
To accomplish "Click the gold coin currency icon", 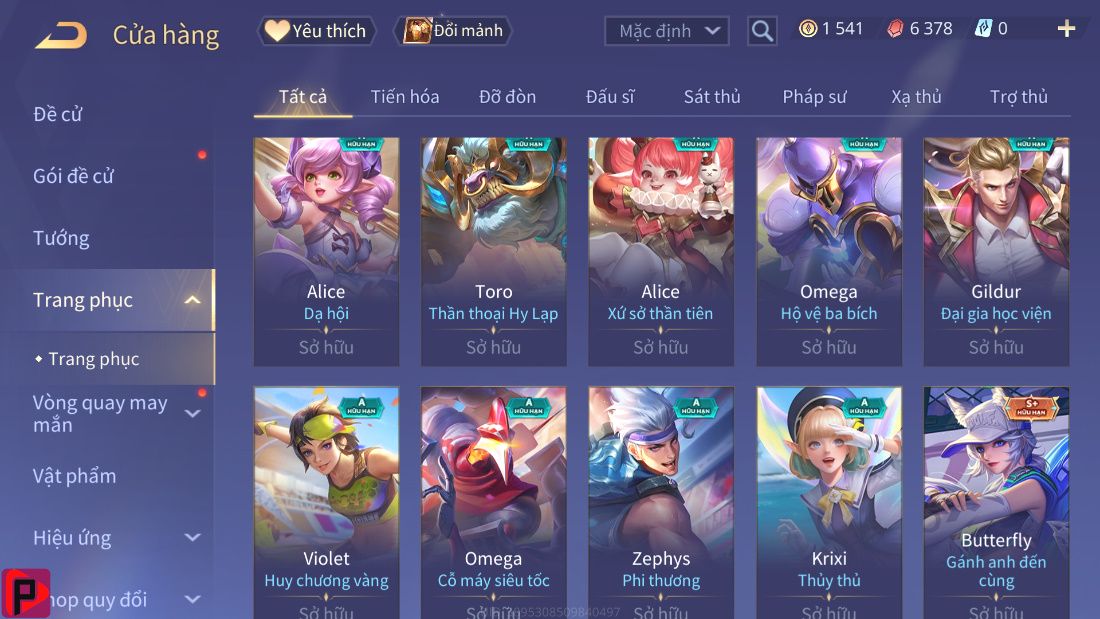I will click(x=808, y=29).
